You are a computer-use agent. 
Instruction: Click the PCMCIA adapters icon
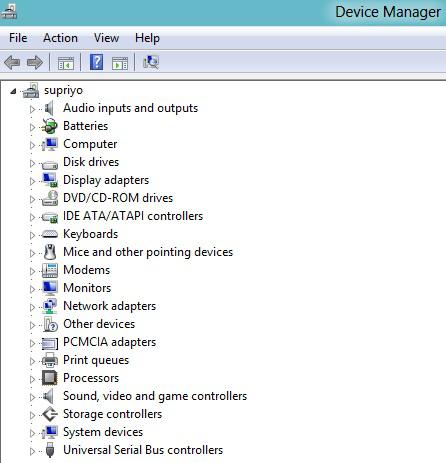point(50,343)
